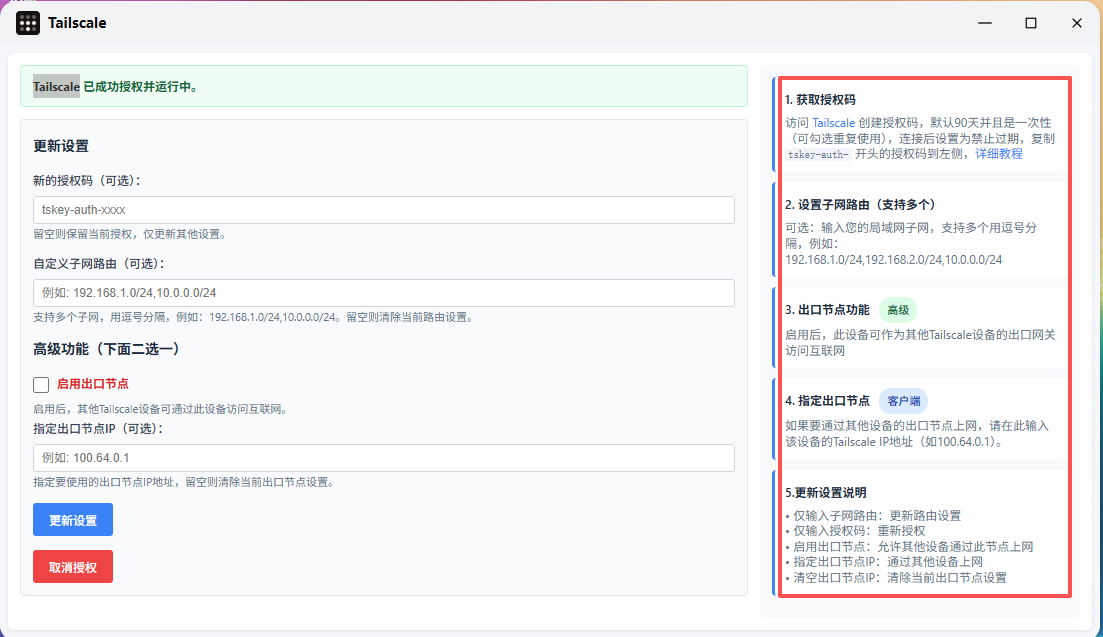The image size is (1103, 637).
Task: Click the blue 客户端 badge
Action: coord(903,401)
